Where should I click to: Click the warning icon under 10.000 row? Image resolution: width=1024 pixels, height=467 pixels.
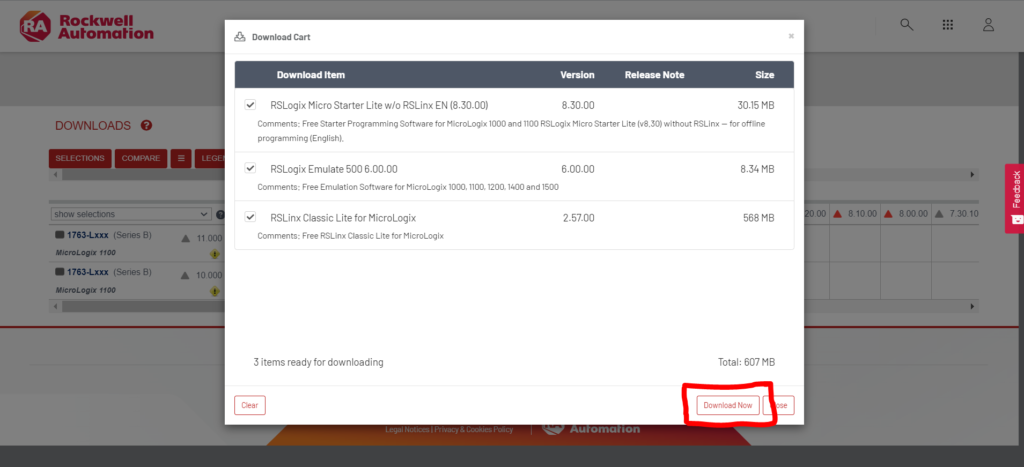point(214,291)
